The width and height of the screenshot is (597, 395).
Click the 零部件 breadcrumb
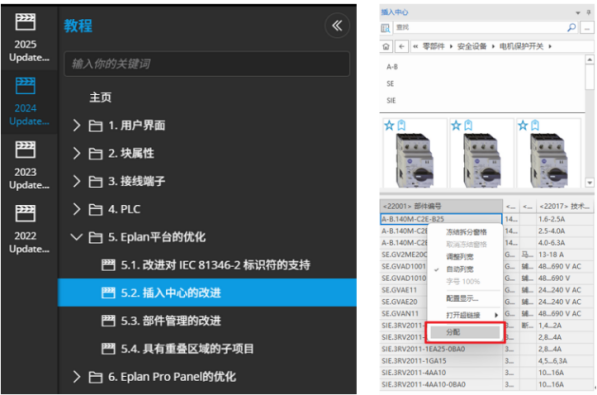(x=433, y=46)
